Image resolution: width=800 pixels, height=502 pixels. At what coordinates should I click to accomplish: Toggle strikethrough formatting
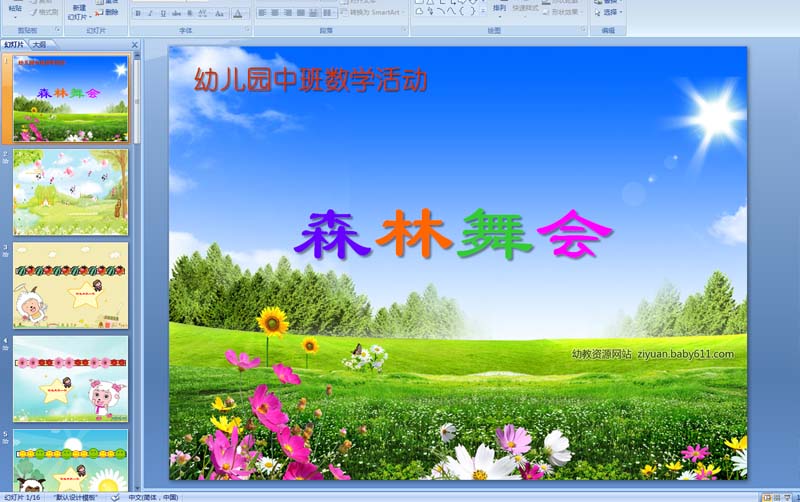click(x=177, y=13)
